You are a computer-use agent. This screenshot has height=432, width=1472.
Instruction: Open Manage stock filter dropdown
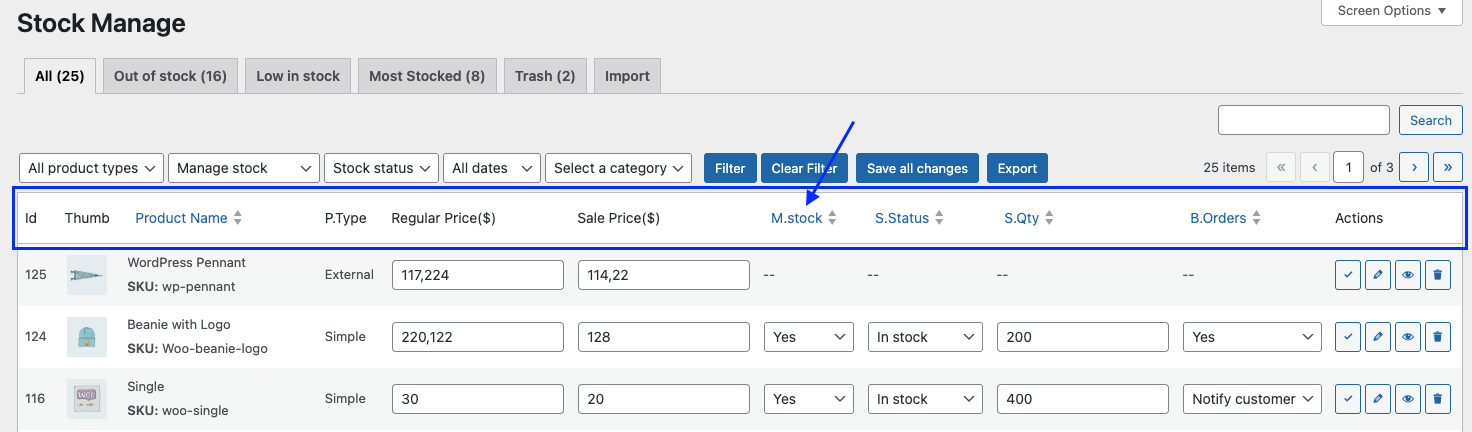(244, 168)
